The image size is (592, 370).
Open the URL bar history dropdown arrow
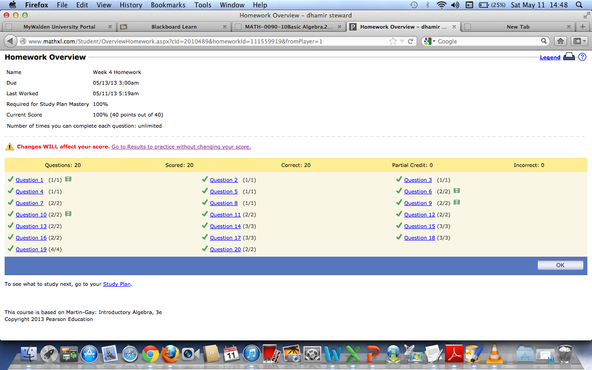coord(402,41)
